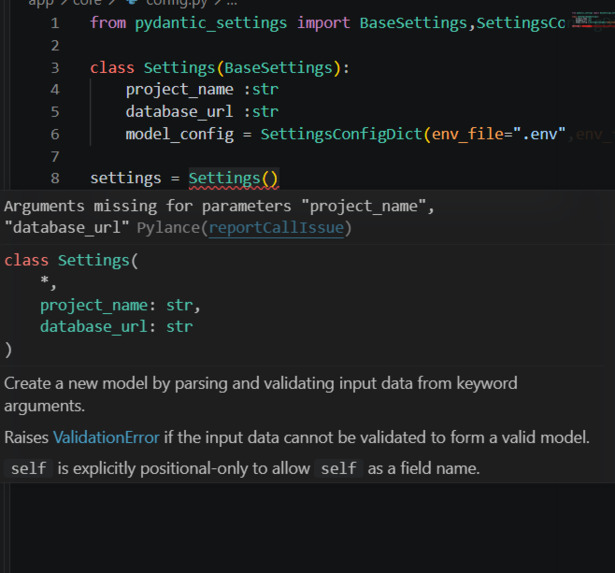
Task: Click the minimap at top right
Action: coord(592,21)
